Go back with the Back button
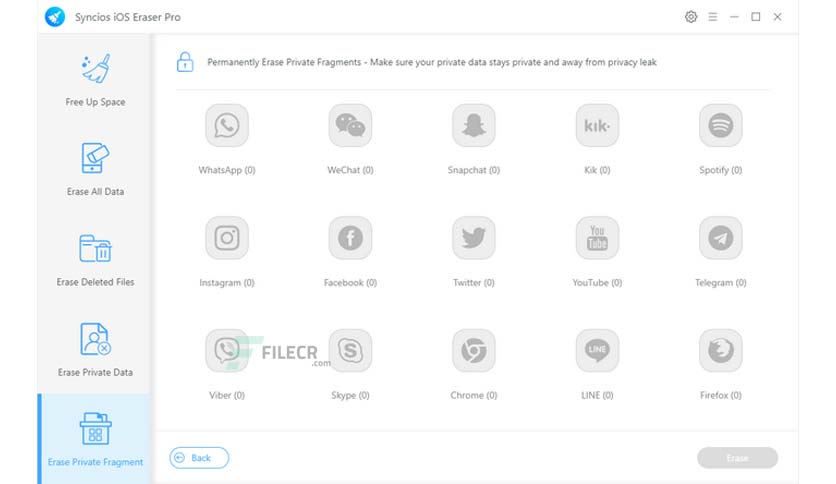The width and height of the screenshot is (836, 484). (x=199, y=458)
